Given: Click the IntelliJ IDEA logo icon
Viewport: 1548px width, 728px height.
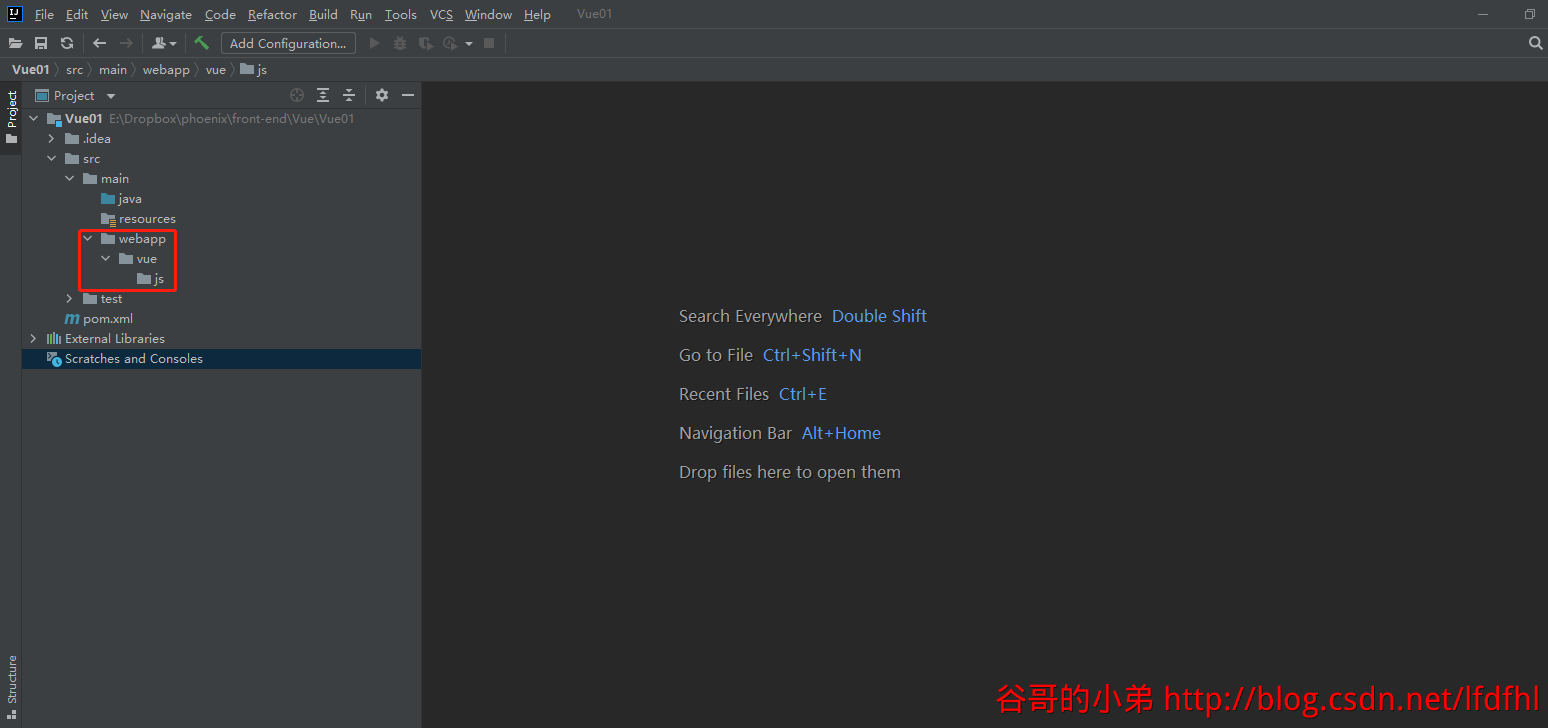Looking at the screenshot, I should (x=15, y=14).
